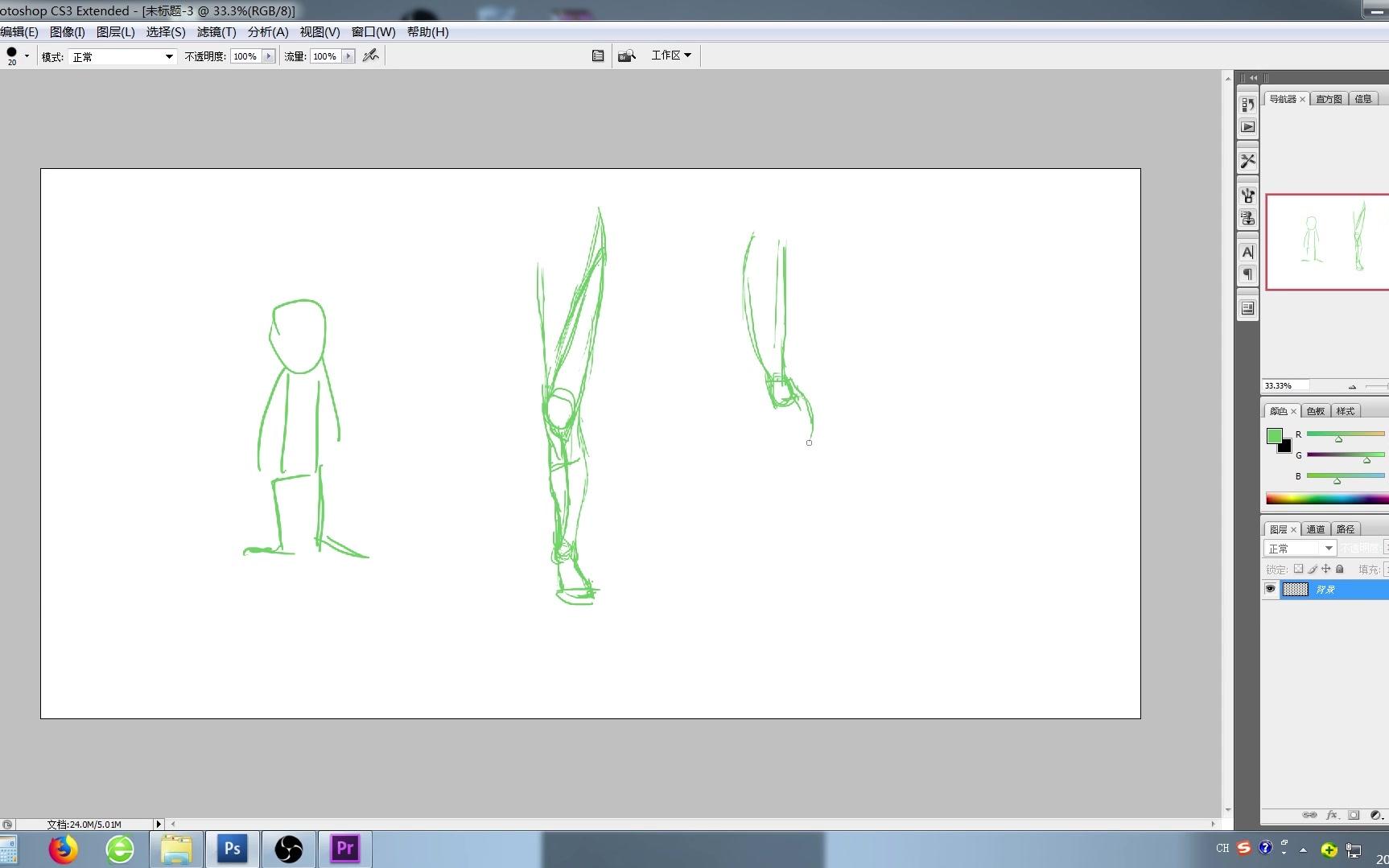The image size is (1389, 868).
Task: Open the Paragraph panel icon
Action: [1247, 274]
